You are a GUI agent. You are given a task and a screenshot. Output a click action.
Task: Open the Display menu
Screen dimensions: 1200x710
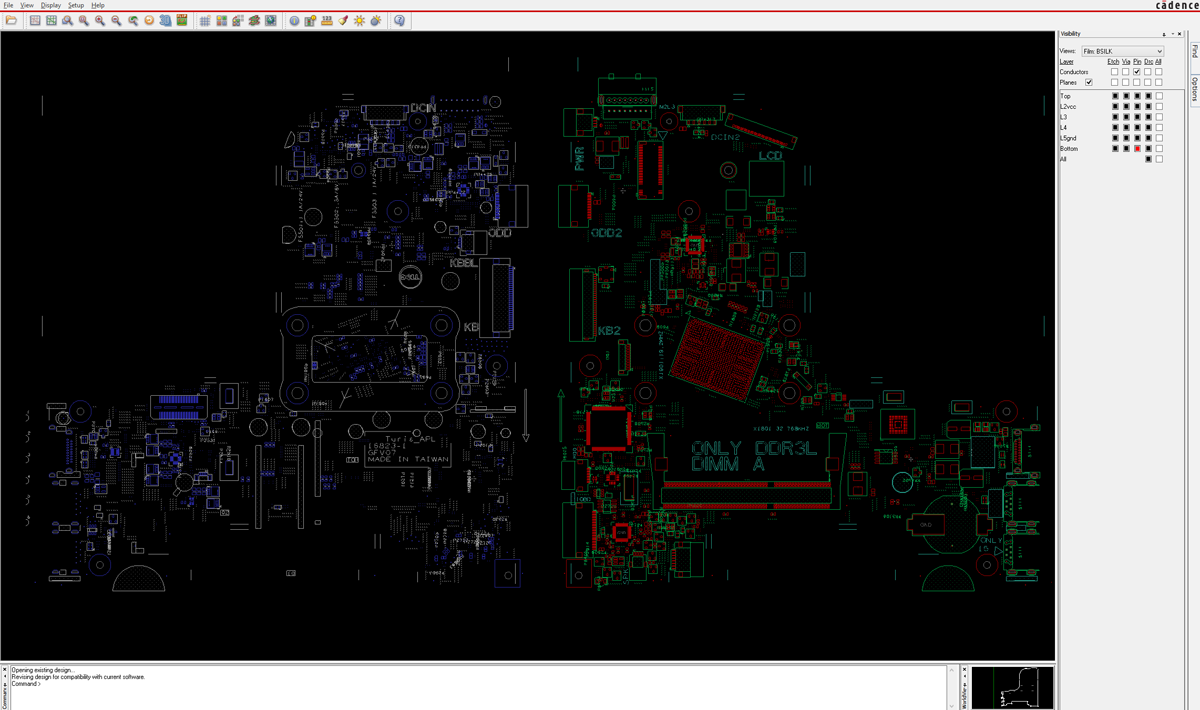51,5
